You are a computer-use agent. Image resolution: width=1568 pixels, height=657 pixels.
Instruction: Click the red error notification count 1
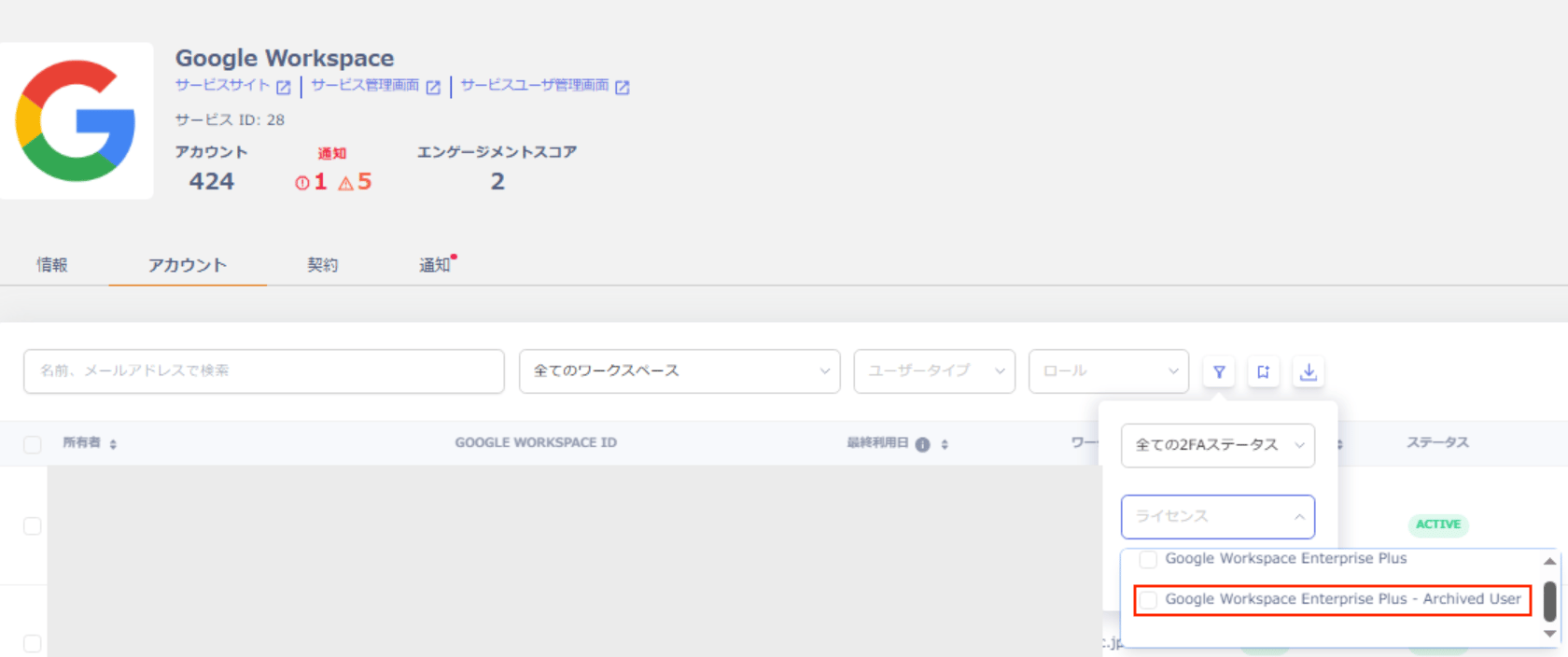(x=312, y=182)
